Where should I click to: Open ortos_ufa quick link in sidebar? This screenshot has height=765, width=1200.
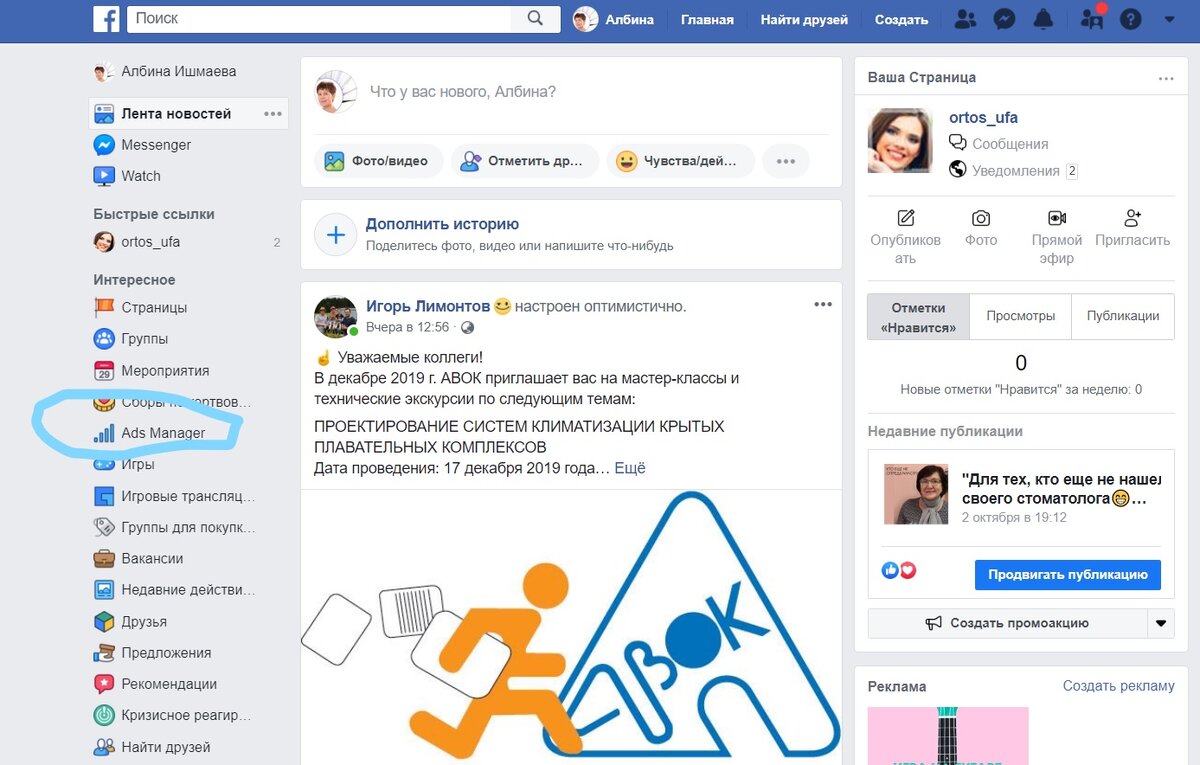click(137, 242)
